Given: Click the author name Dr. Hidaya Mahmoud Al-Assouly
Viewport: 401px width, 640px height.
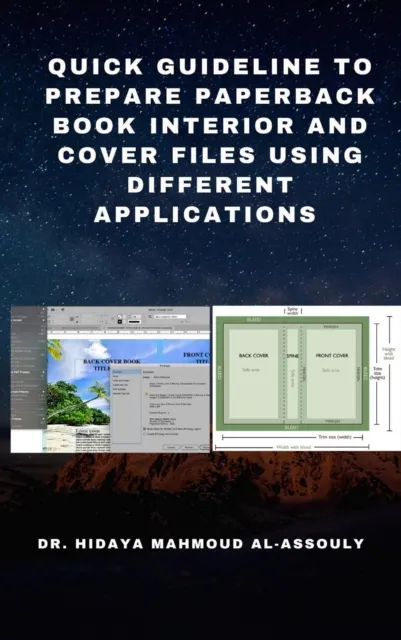Looking at the screenshot, I should (201, 544).
